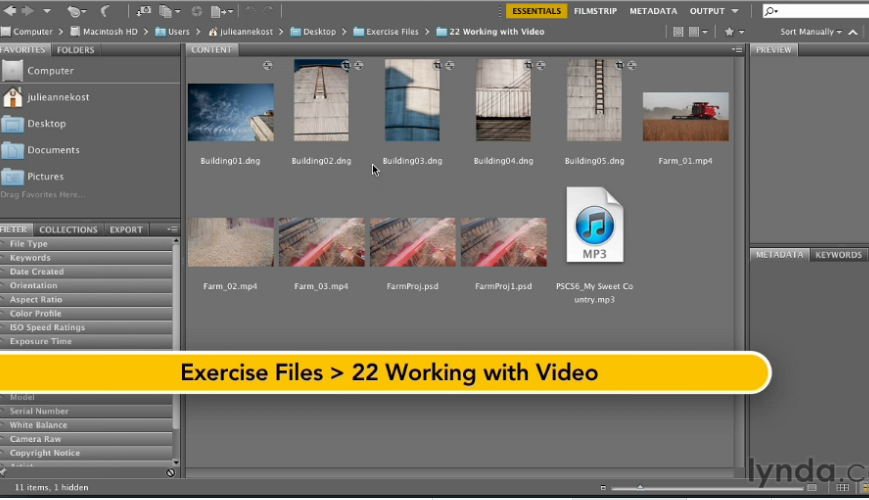Expand the Orientation filter
The width and height of the screenshot is (869, 500).
tap(86, 285)
